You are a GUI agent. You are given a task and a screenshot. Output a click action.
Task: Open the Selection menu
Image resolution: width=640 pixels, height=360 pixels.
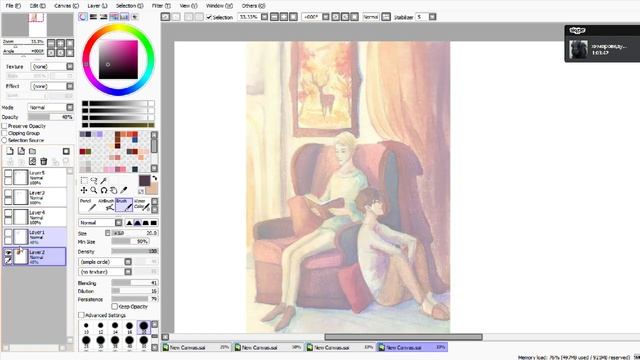click(129, 6)
